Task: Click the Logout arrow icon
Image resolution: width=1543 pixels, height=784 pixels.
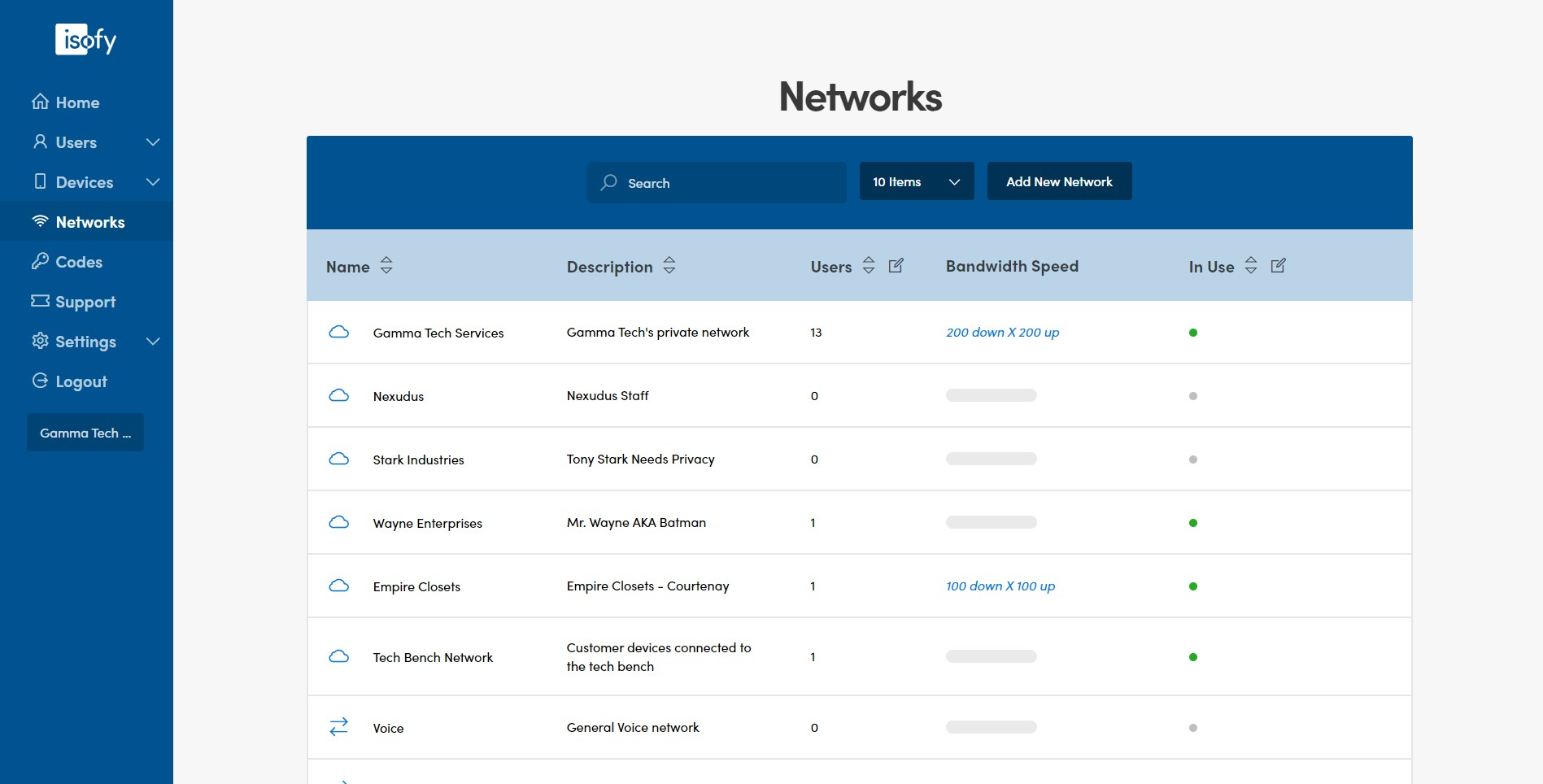Action: [40, 381]
